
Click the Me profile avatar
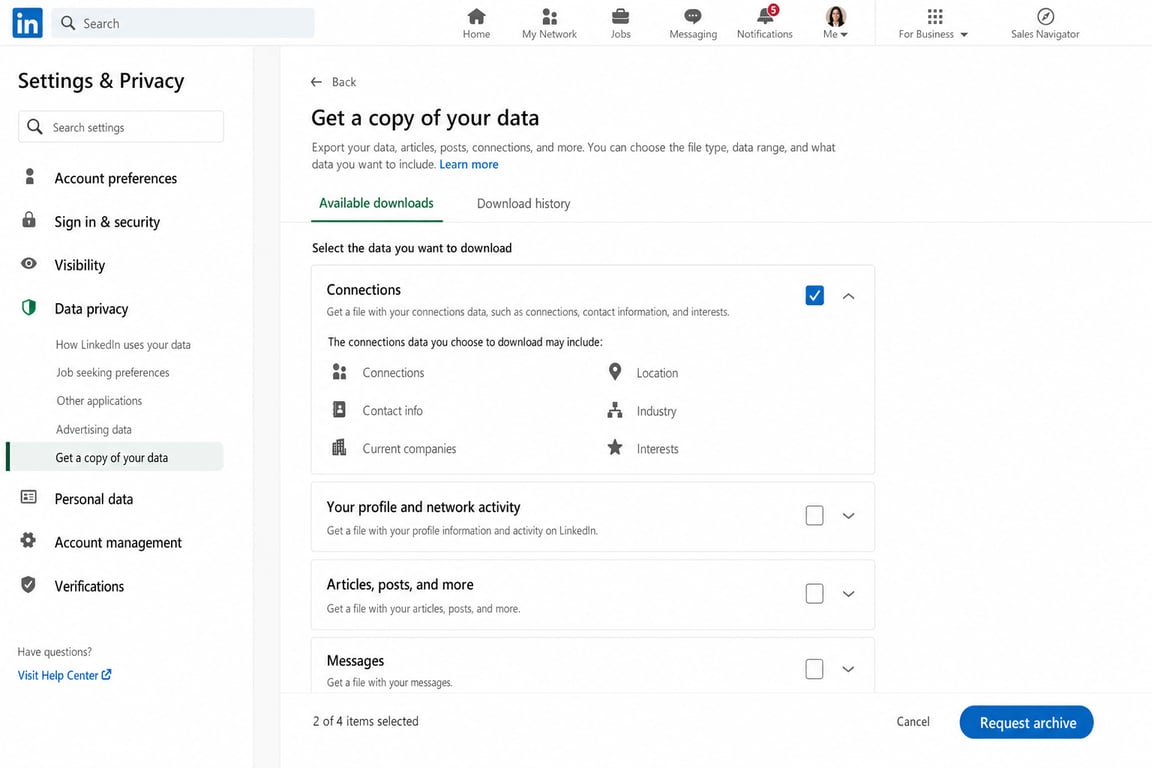[x=835, y=16]
